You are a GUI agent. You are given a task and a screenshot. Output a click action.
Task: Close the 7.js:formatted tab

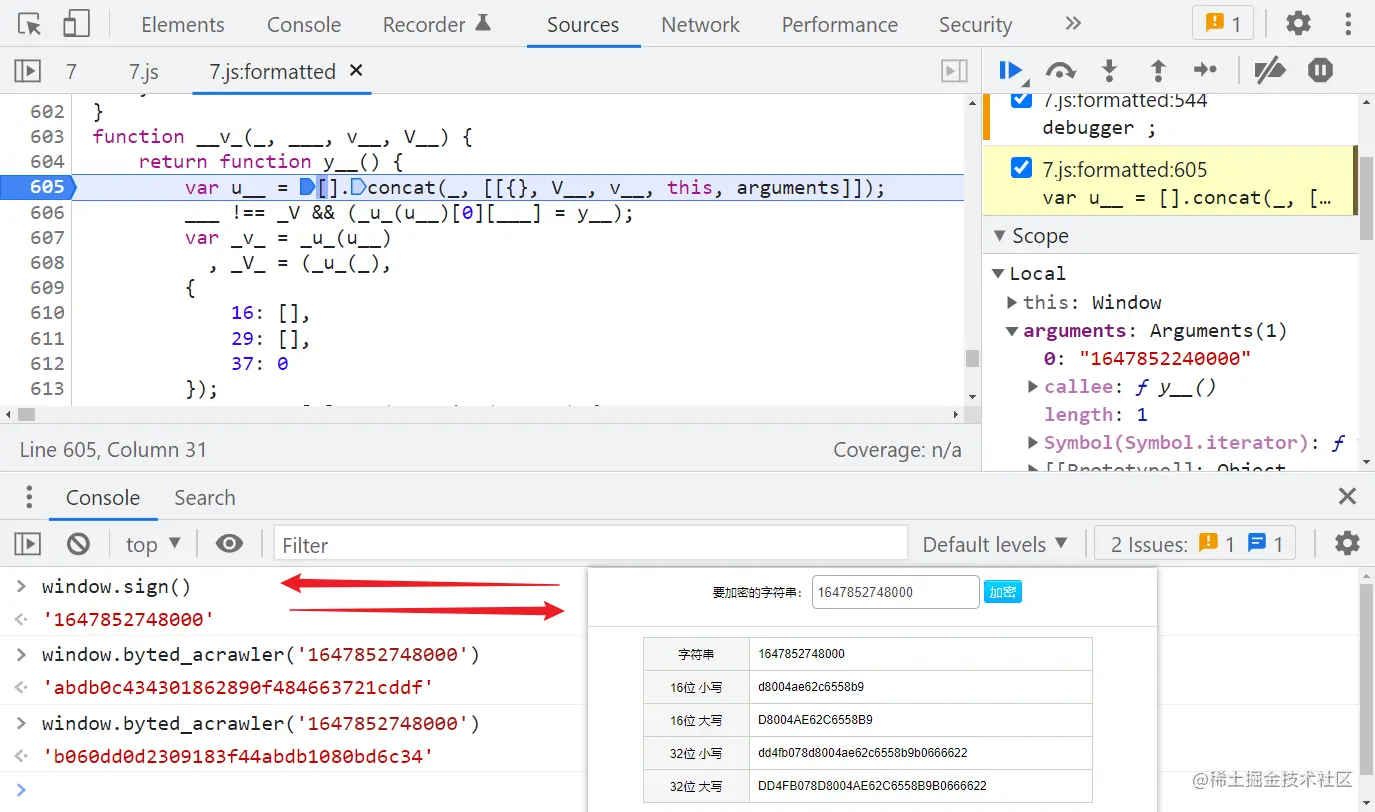pos(356,71)
